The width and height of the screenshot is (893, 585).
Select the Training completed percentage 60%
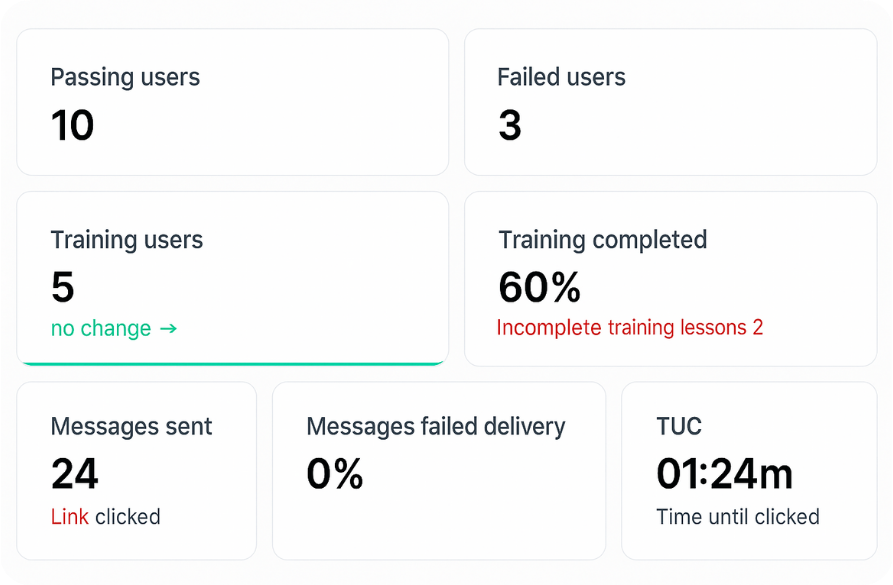coord(539,288)
